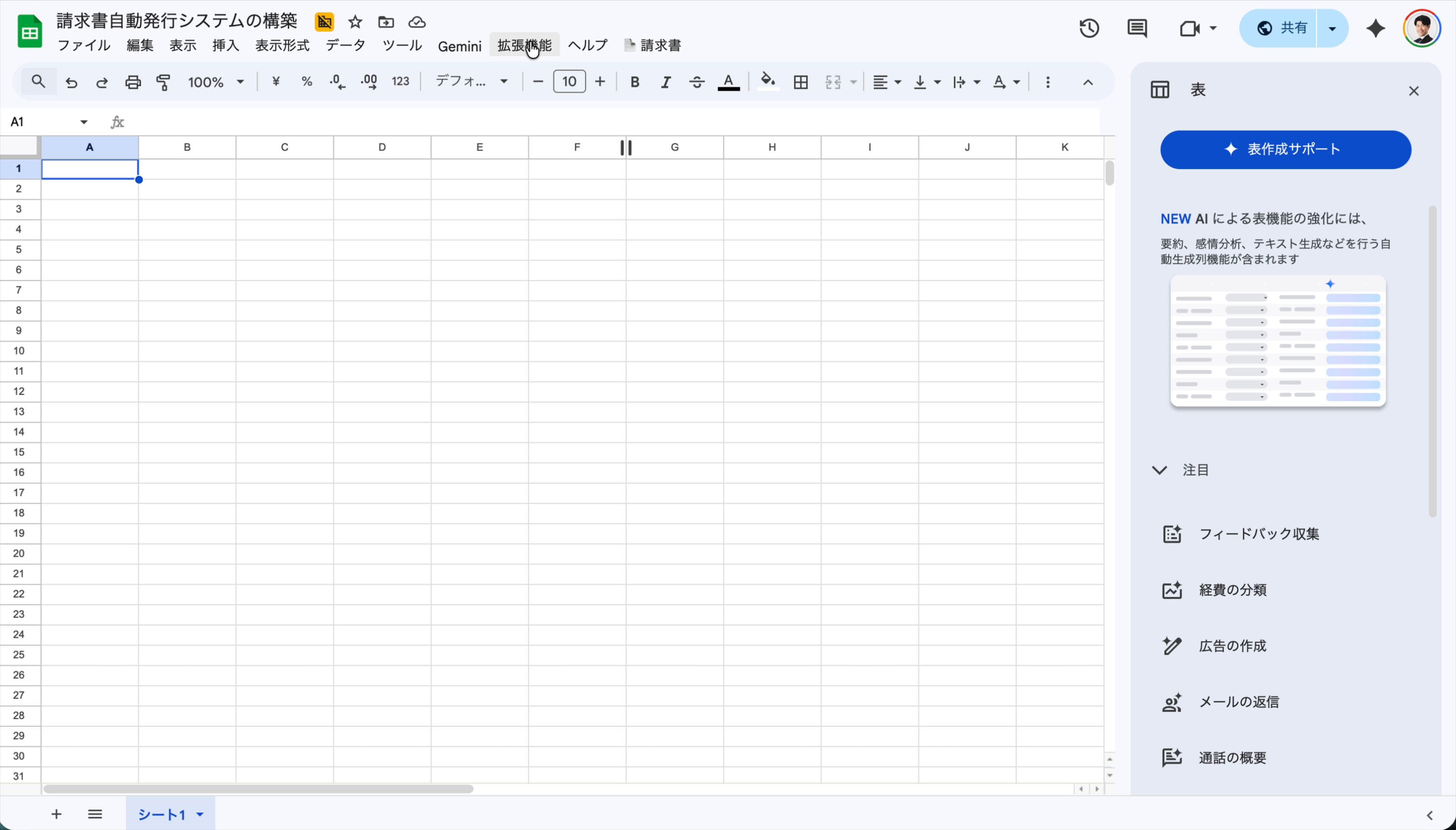Screen dimensions: 1456x830
Task: Toggle italic formatting
Action: click(666, 82)
